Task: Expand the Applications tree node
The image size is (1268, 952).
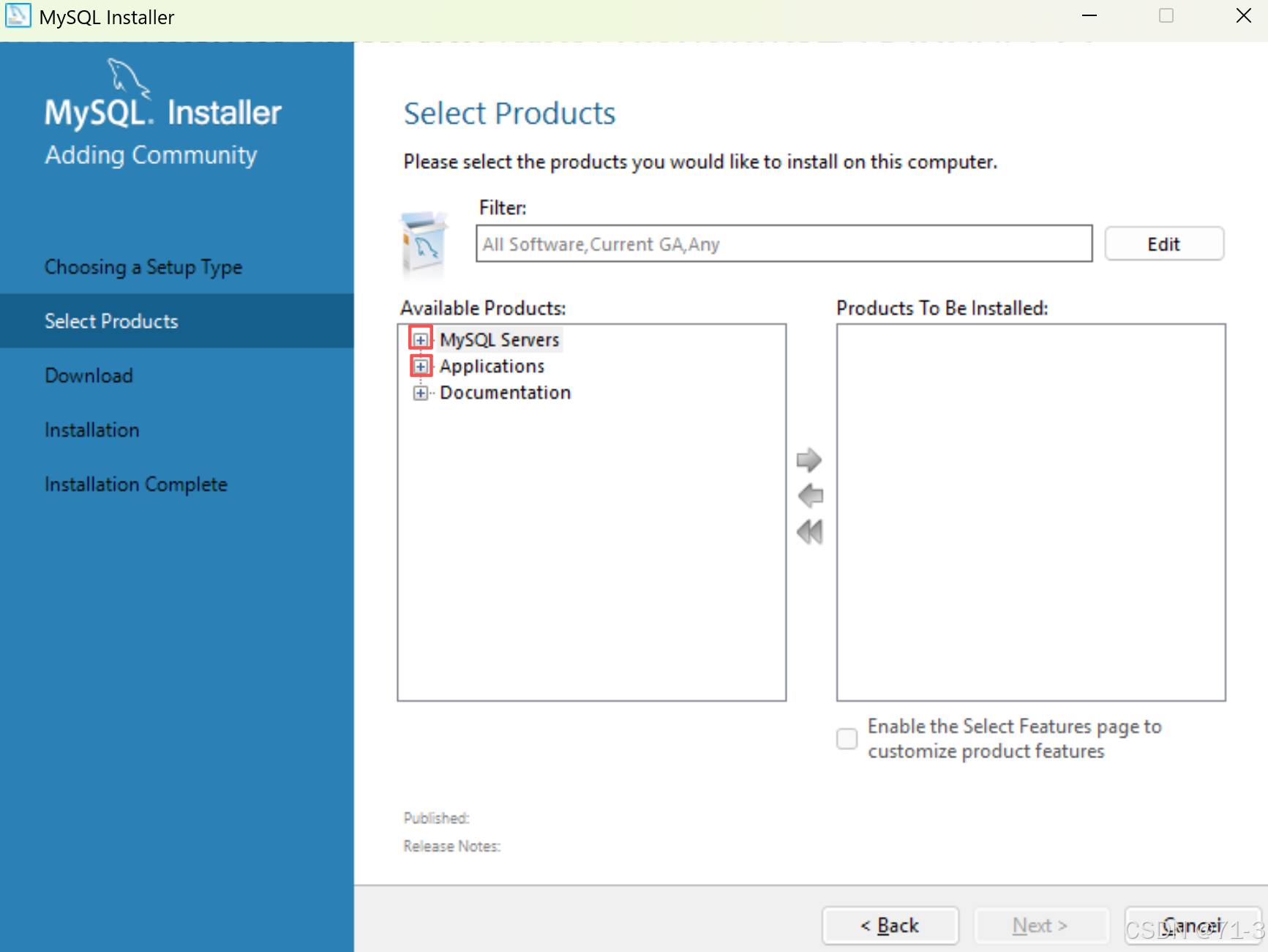Action: pyautogui.click(x=421, y=366)
